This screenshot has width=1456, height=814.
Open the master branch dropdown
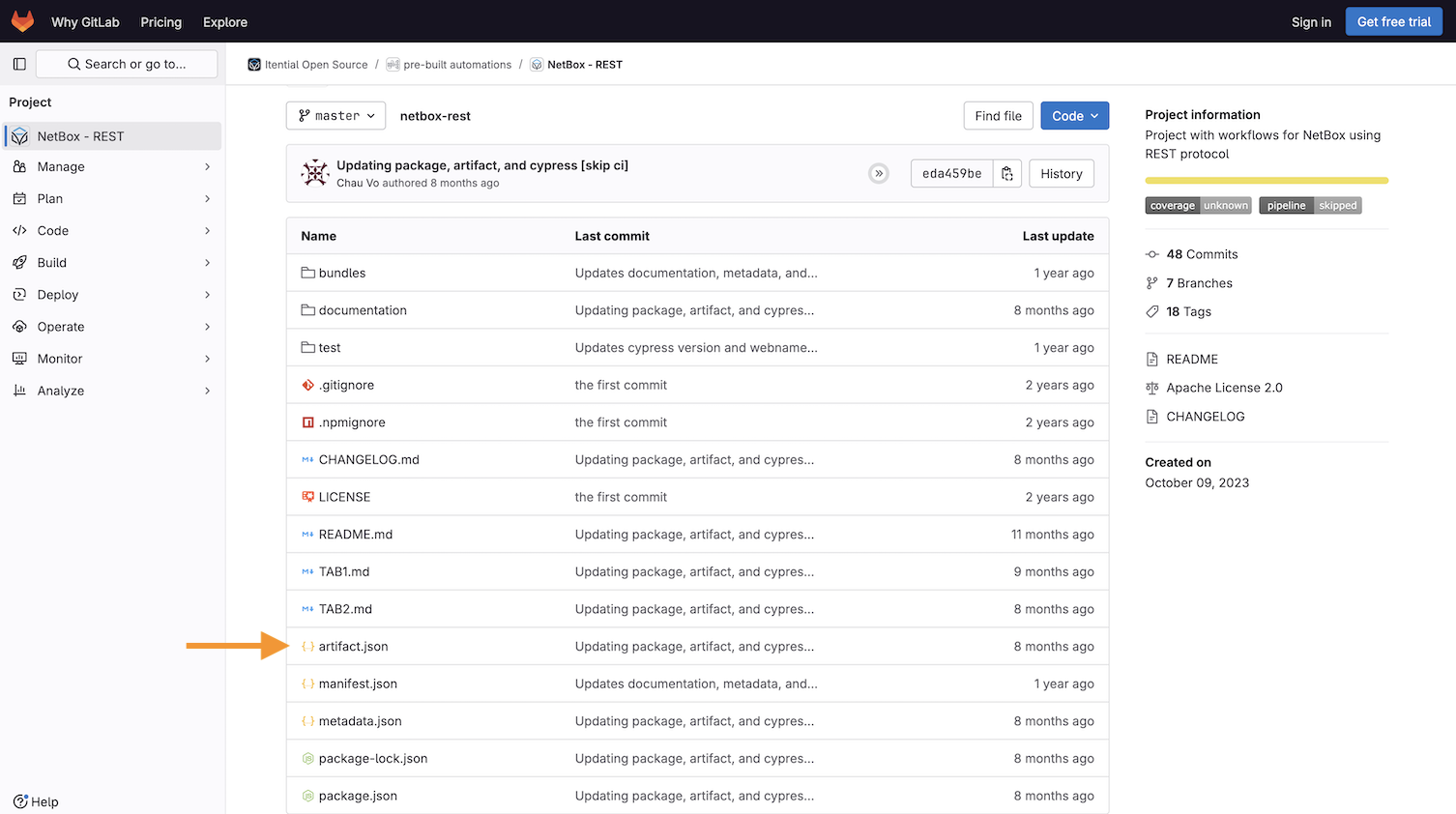click(335, 116)
